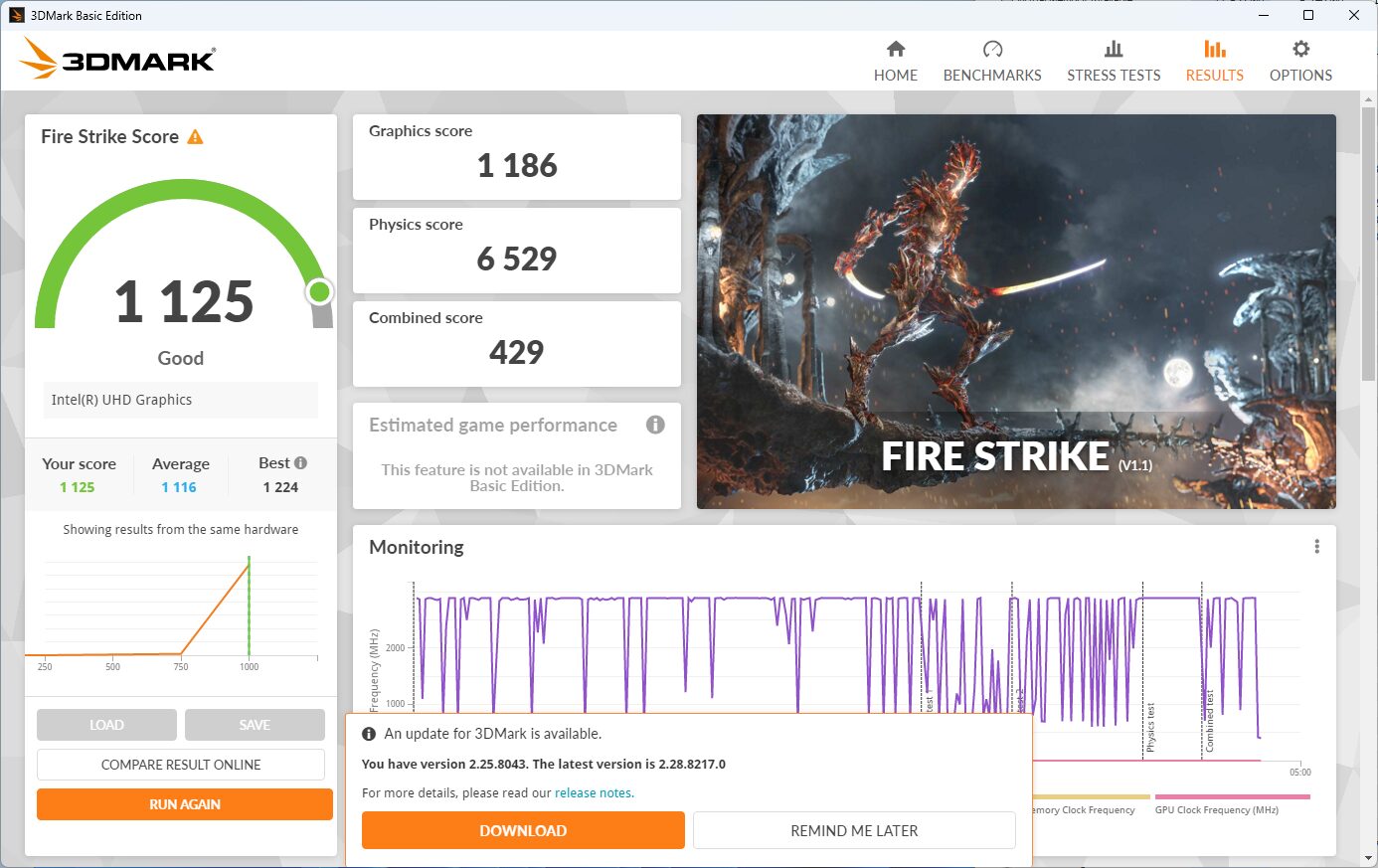Screen dimensions: 1378x868
Task: Click the LOAD button
Action: tap(106, 725)
